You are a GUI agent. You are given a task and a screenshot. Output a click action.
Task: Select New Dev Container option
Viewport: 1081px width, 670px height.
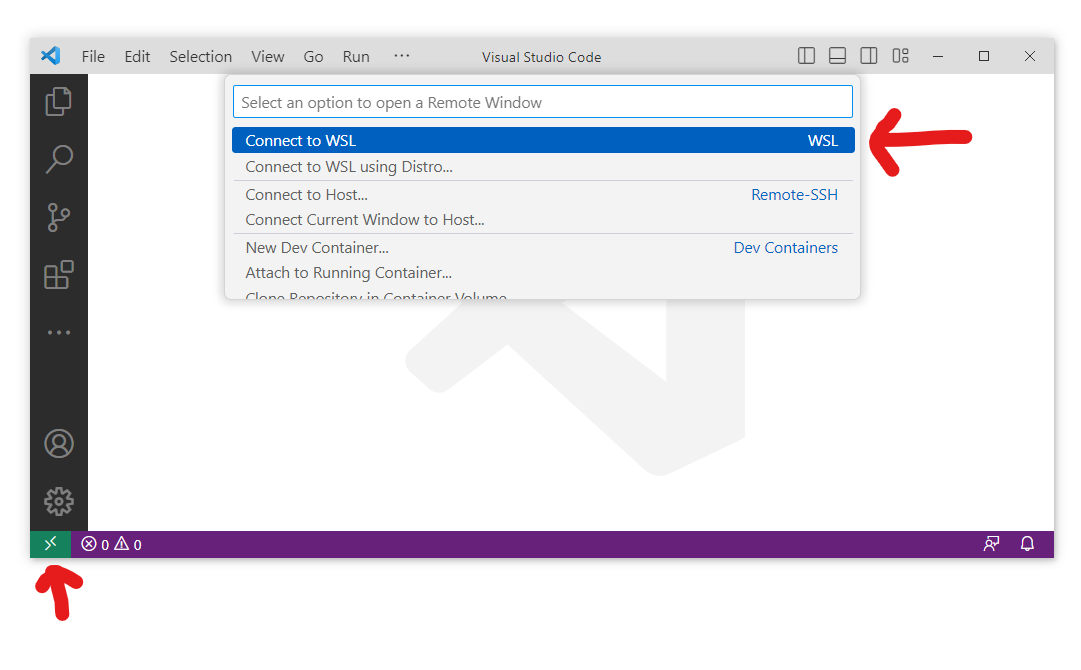(x=543, y=248)
